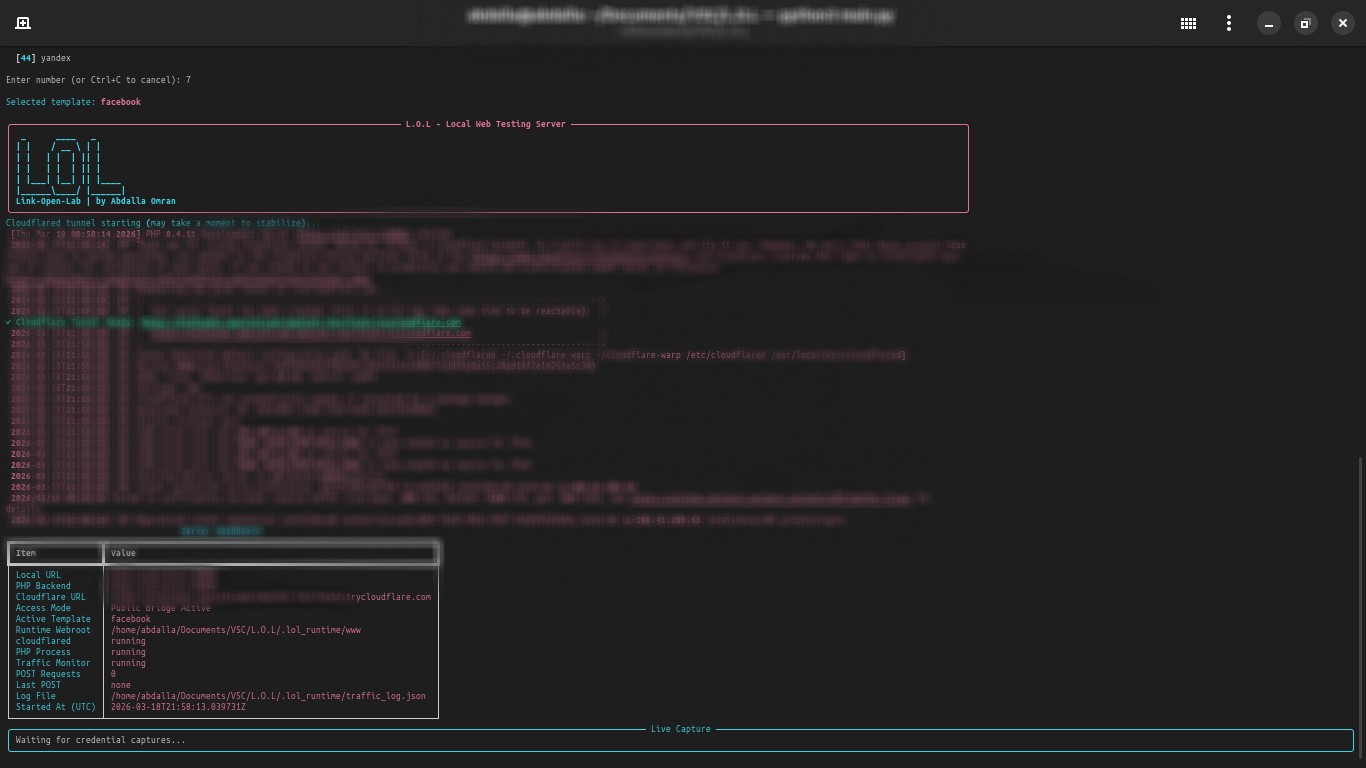The image size is (1366, 768).
Task: Click the 'Cloudflare URL' row label
Action: point(51,597)
